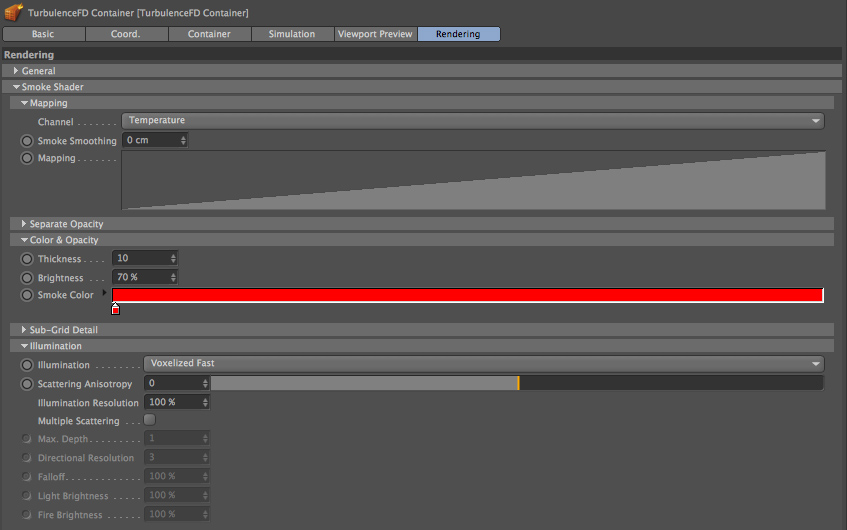Click the red Smoke Color gradient bar
Screen dimensions: 847x530
[x=468, y=295]
